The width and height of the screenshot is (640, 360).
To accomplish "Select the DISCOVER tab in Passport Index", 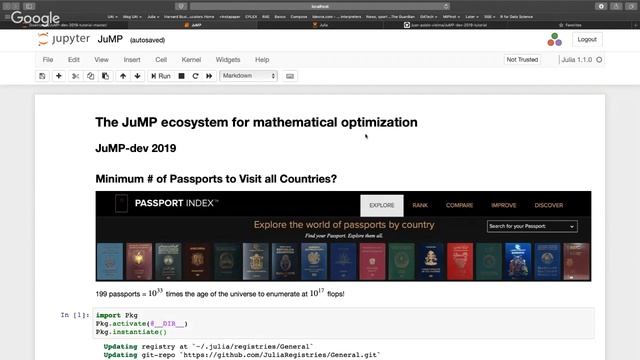I will [x=549, y=205].
